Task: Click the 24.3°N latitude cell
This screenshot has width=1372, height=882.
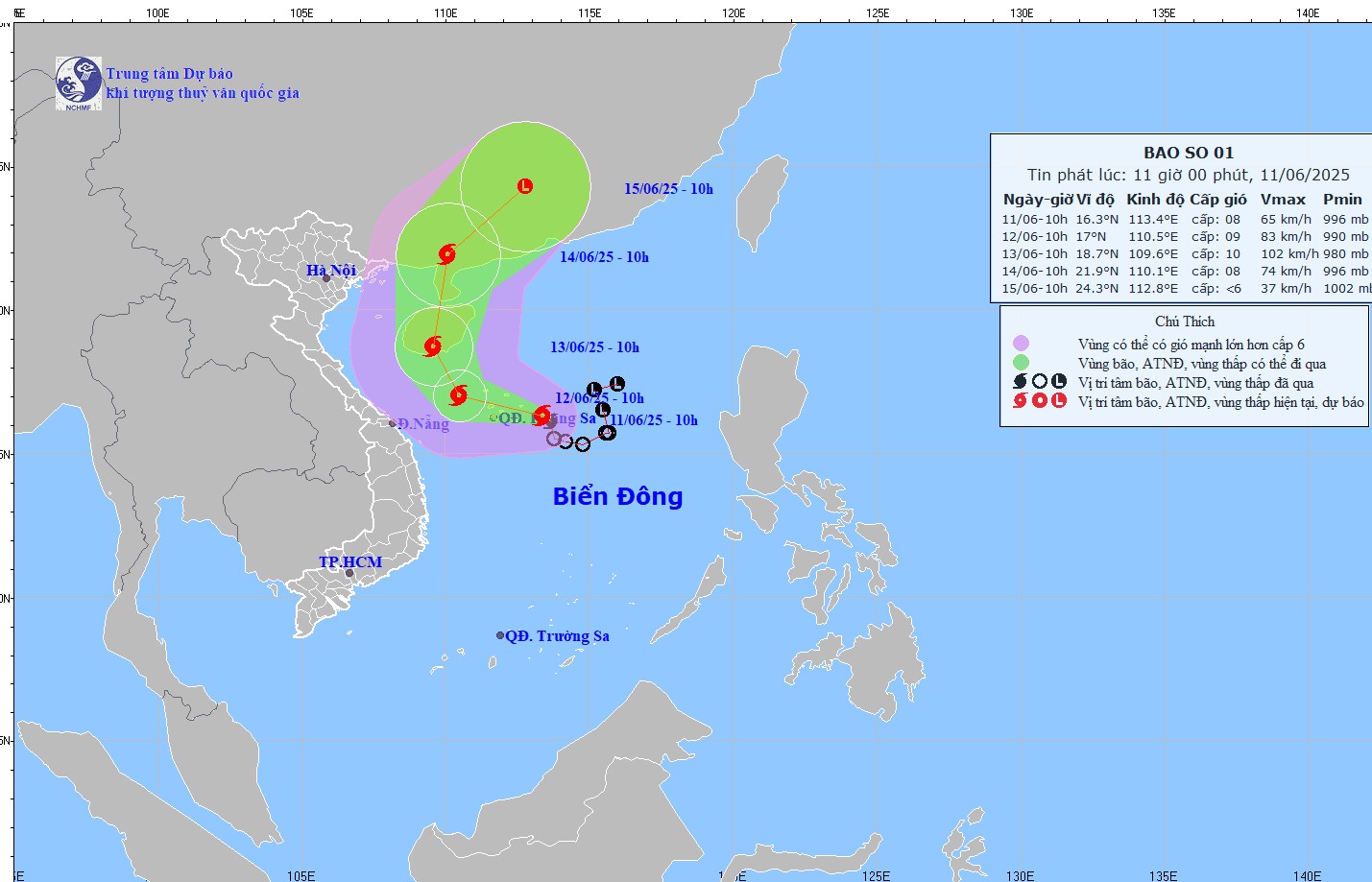Action: point(1096,289)
